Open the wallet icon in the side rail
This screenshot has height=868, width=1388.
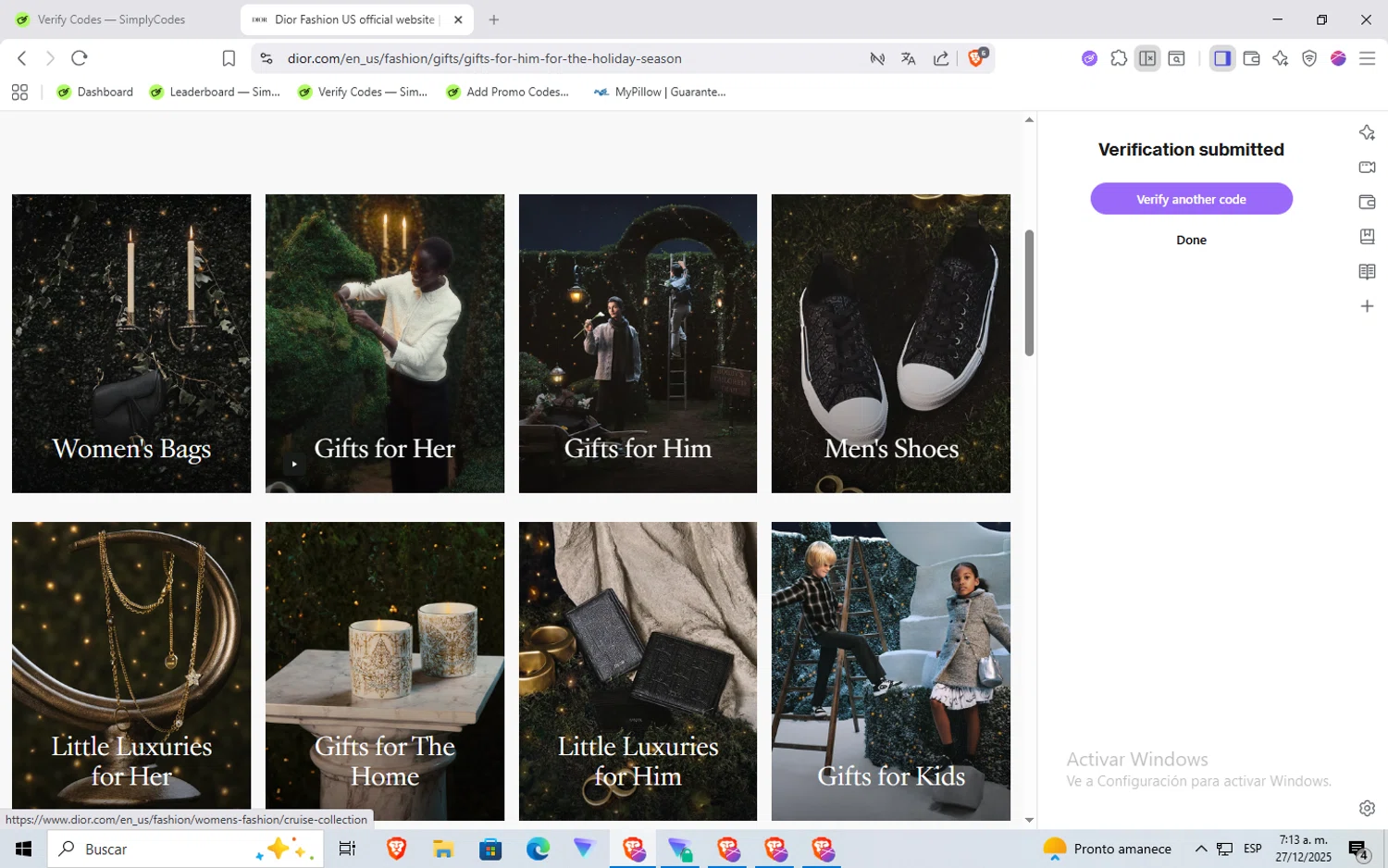[1367, 202]
